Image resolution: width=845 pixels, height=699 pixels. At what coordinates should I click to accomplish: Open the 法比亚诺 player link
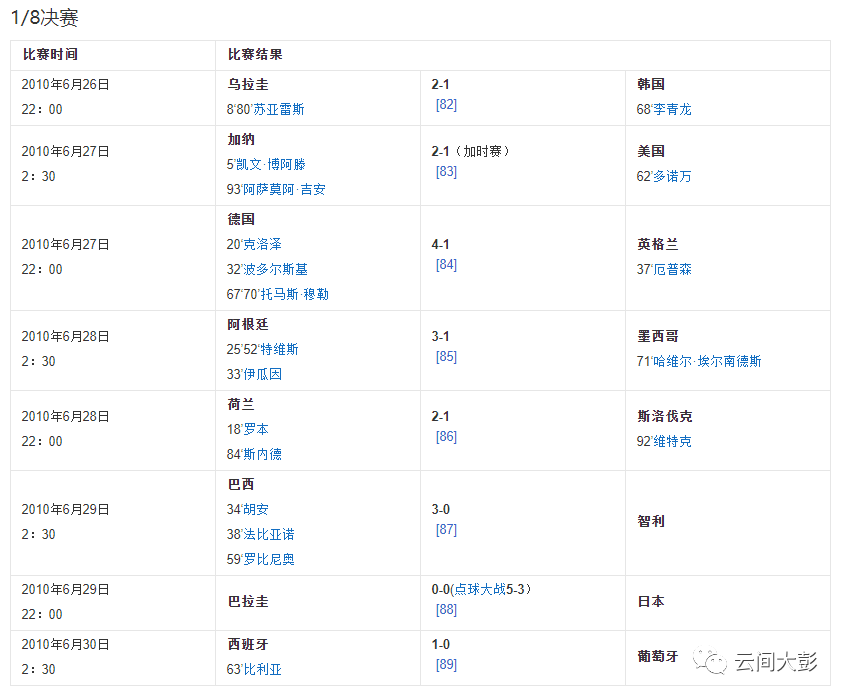268,534
